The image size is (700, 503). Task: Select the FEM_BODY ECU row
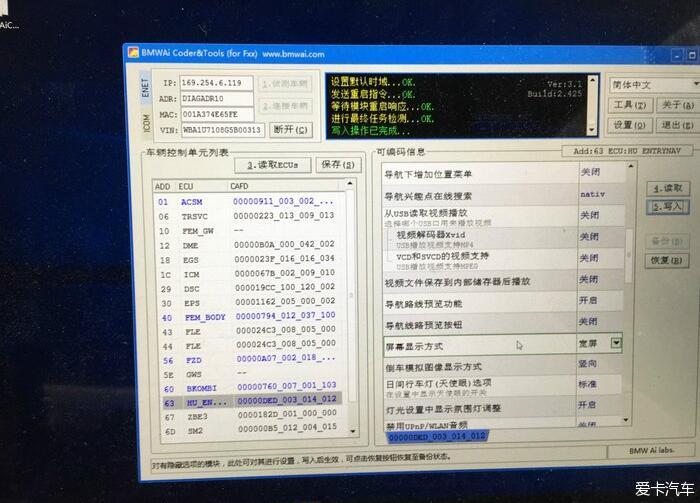(x=252, y=316)
